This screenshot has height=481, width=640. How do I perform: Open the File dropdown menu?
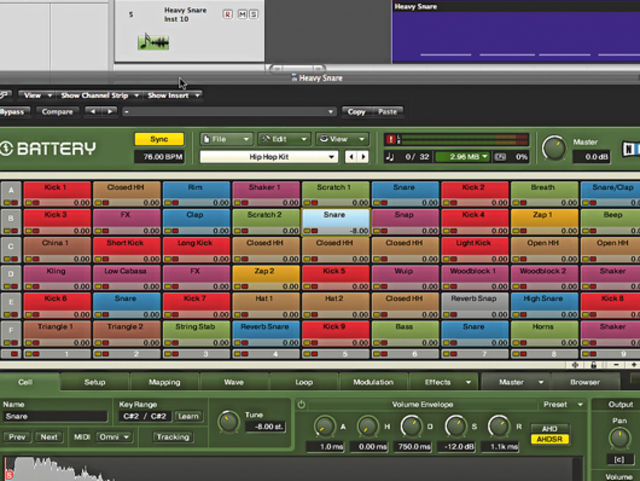point(226,139)
